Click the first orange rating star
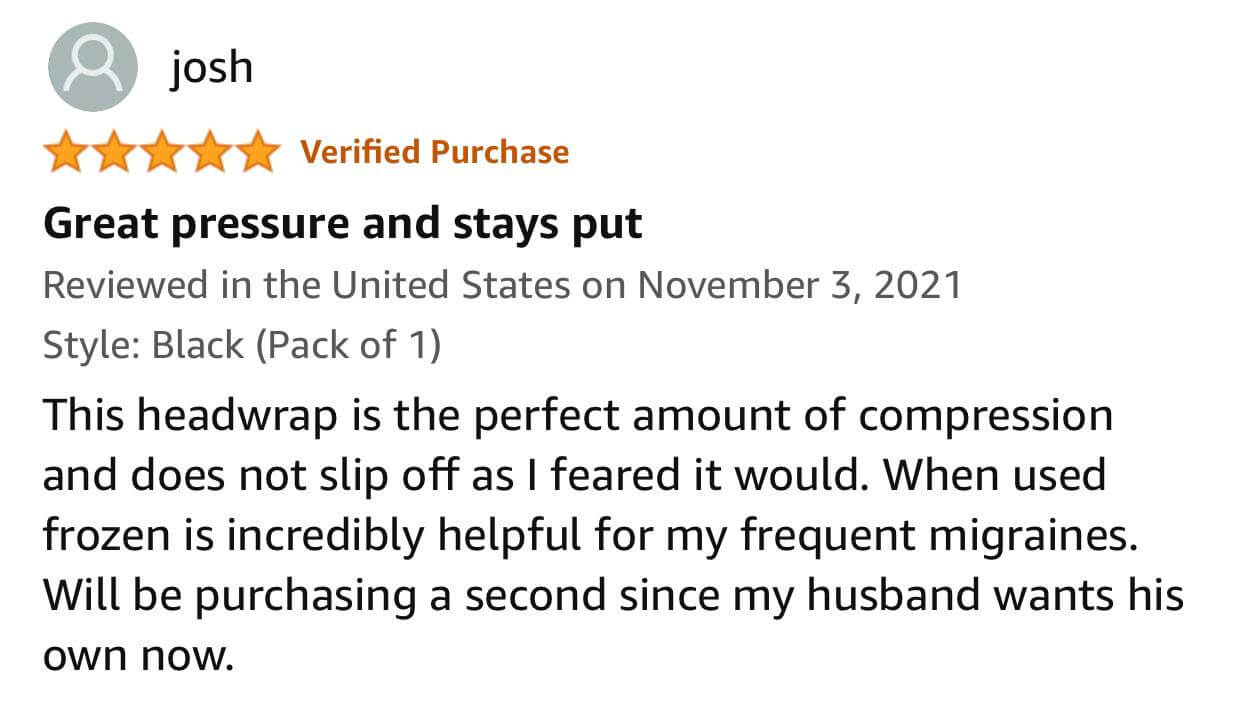 pos(66,153)
